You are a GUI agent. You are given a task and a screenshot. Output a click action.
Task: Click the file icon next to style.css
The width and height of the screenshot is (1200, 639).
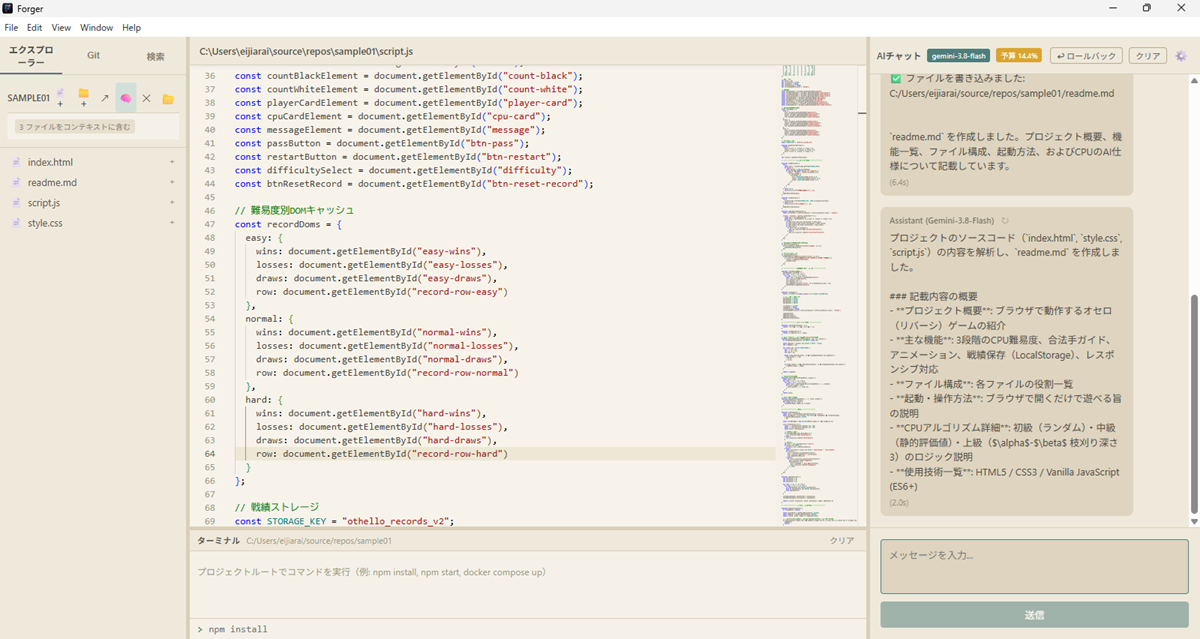17,223
